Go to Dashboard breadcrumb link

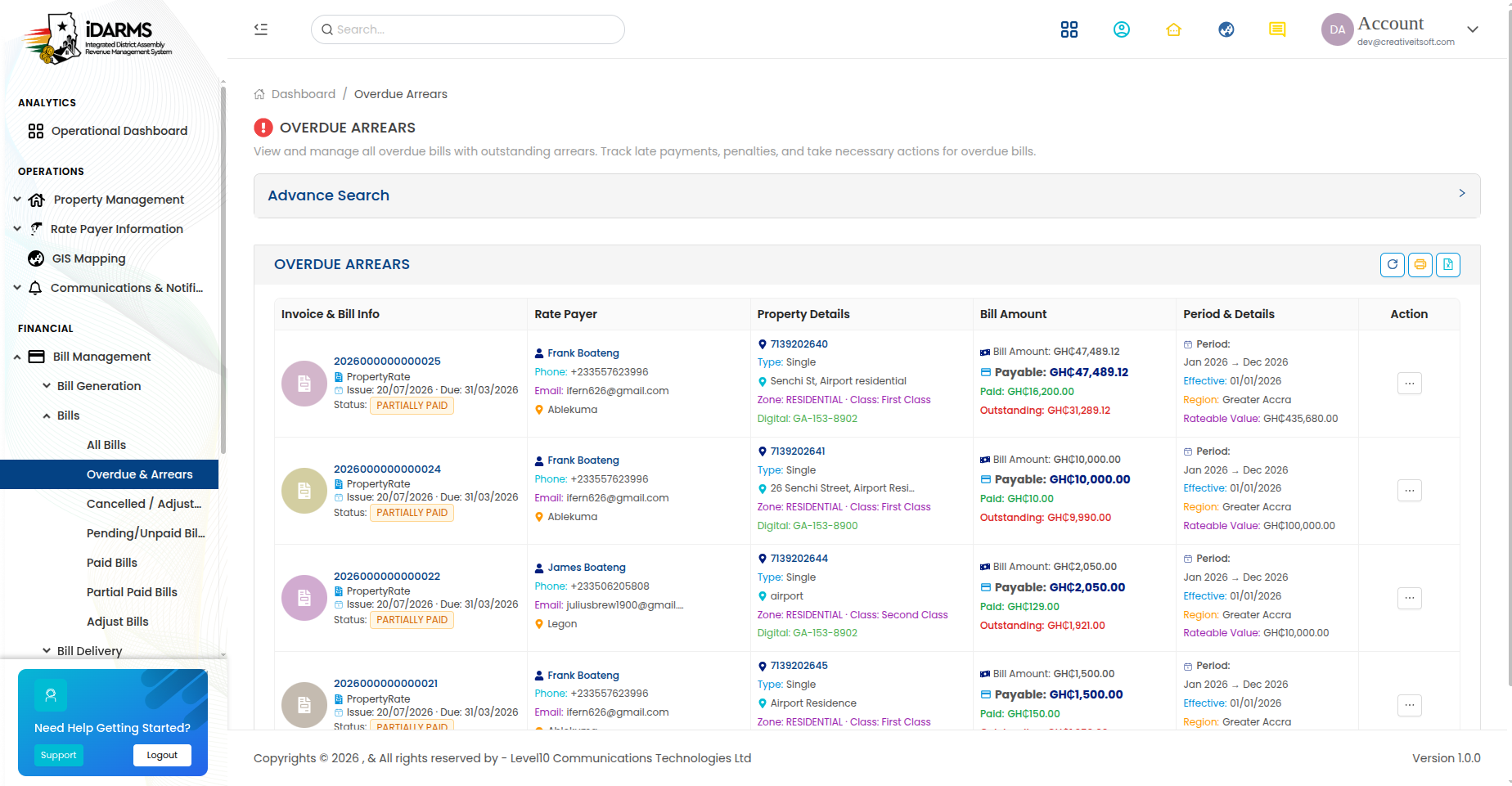click(304, 94)
